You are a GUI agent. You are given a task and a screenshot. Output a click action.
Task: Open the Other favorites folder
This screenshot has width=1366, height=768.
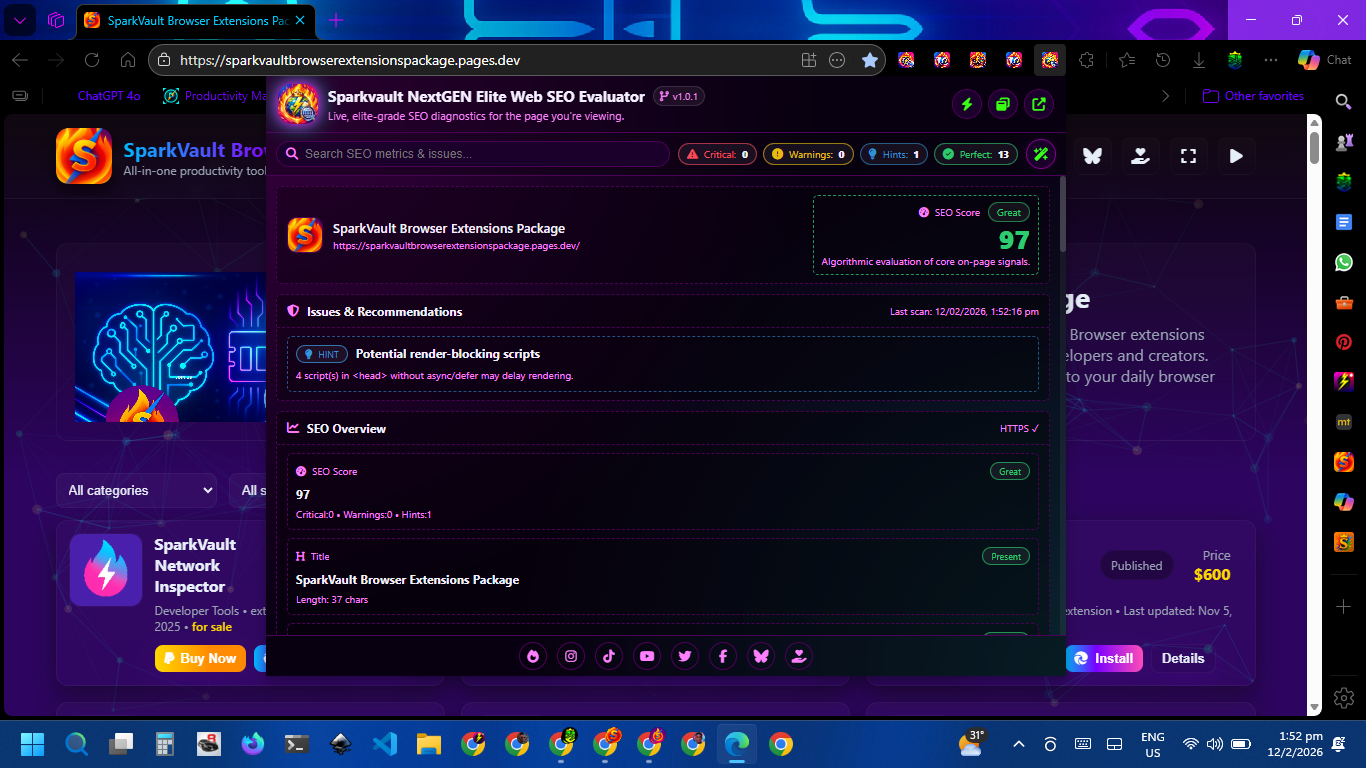point(1253,96)
